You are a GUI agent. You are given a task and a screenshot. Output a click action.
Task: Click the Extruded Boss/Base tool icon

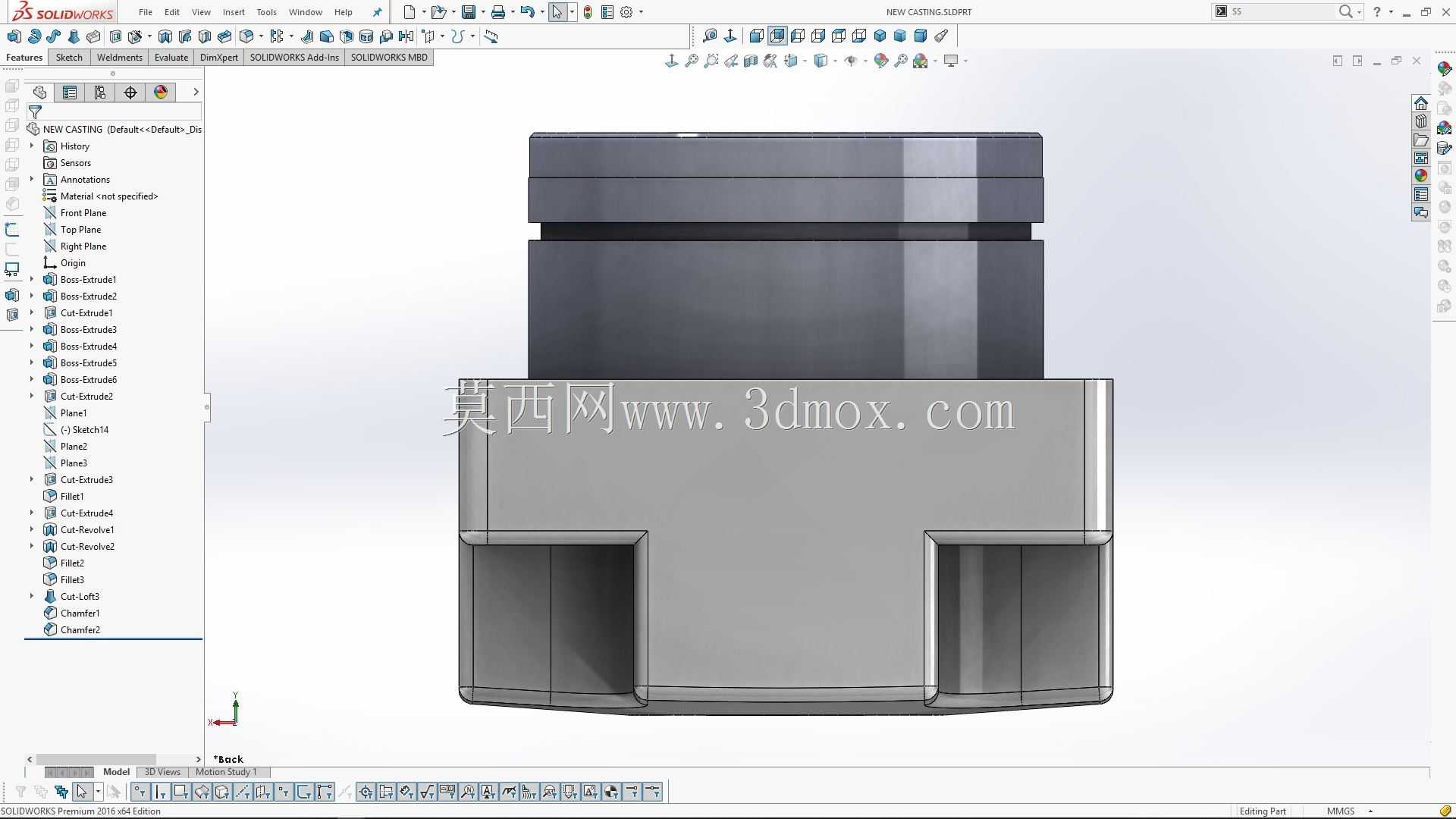[14, 36]
